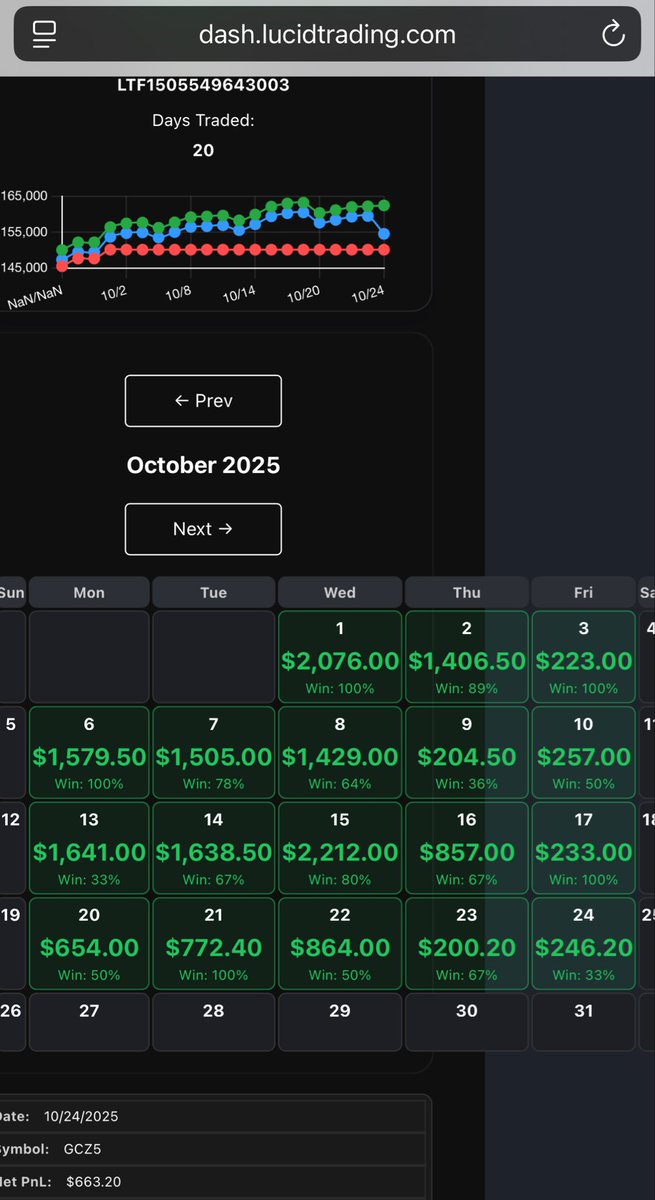Viewport: 655px width, 1200px height.
Task: Click the empty October 28 cell
Action: (x=214, y=1022)
